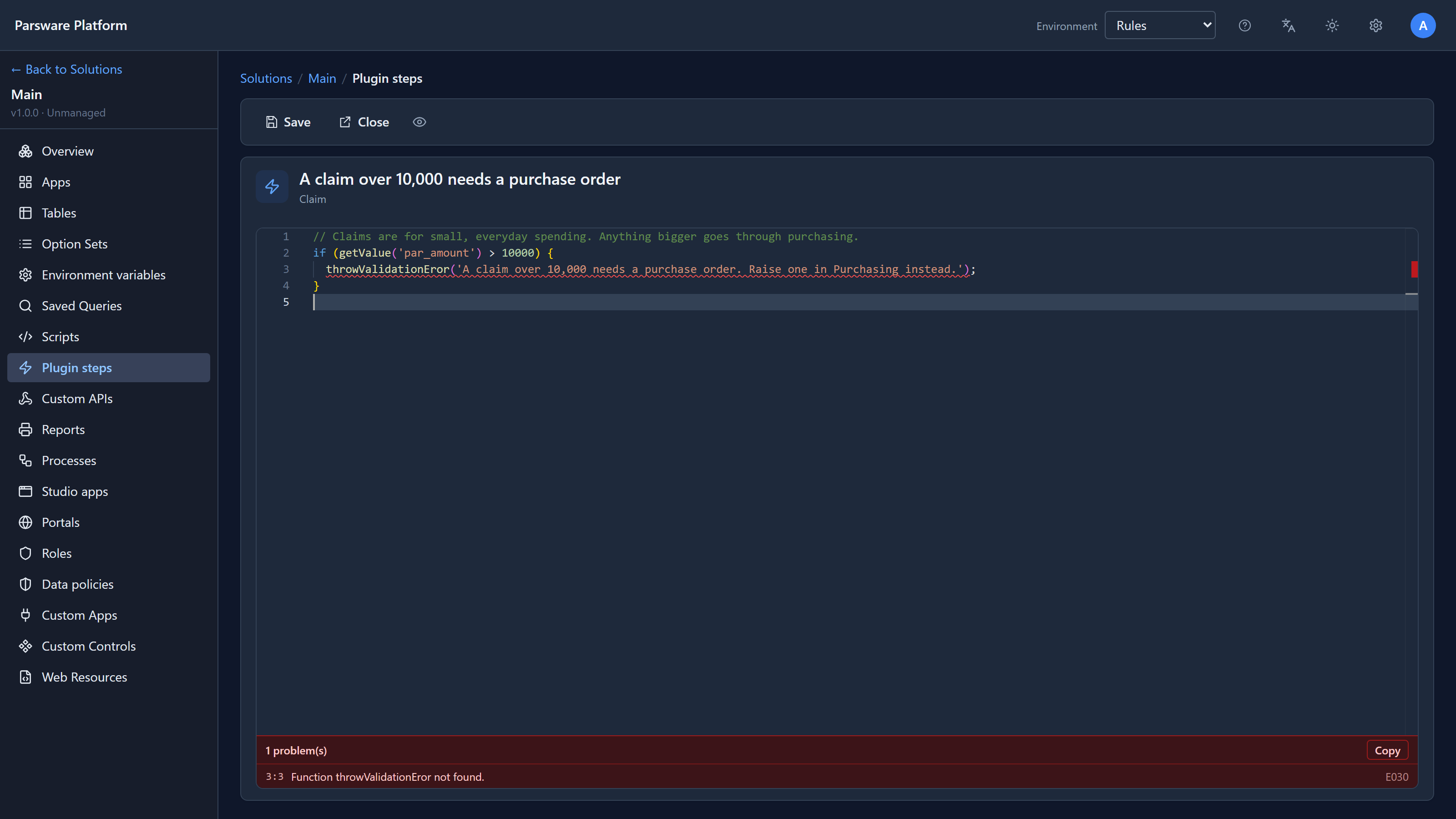Click line number 2 in the gutter
1456x819 pixels.
[x=286, y=253]
